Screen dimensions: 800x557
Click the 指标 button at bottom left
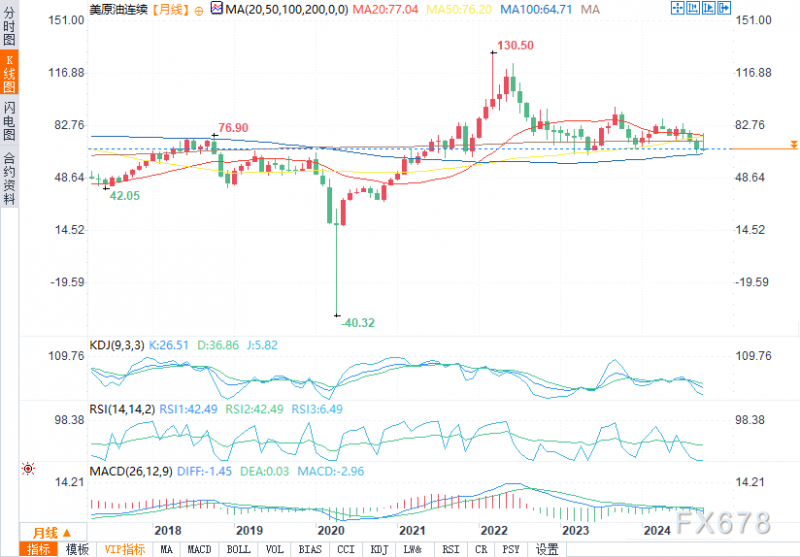(x=38, y=549)
